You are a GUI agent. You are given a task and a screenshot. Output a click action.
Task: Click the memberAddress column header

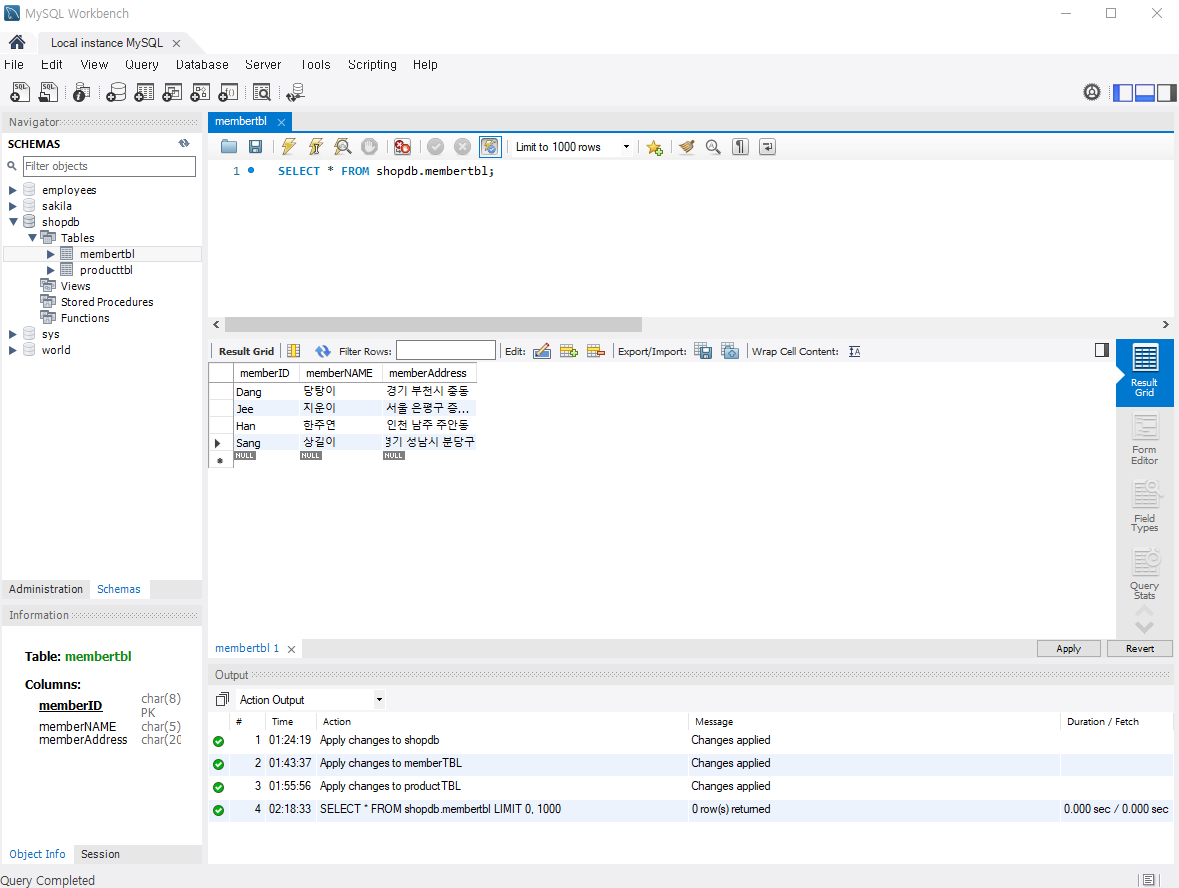click(428, 373)
